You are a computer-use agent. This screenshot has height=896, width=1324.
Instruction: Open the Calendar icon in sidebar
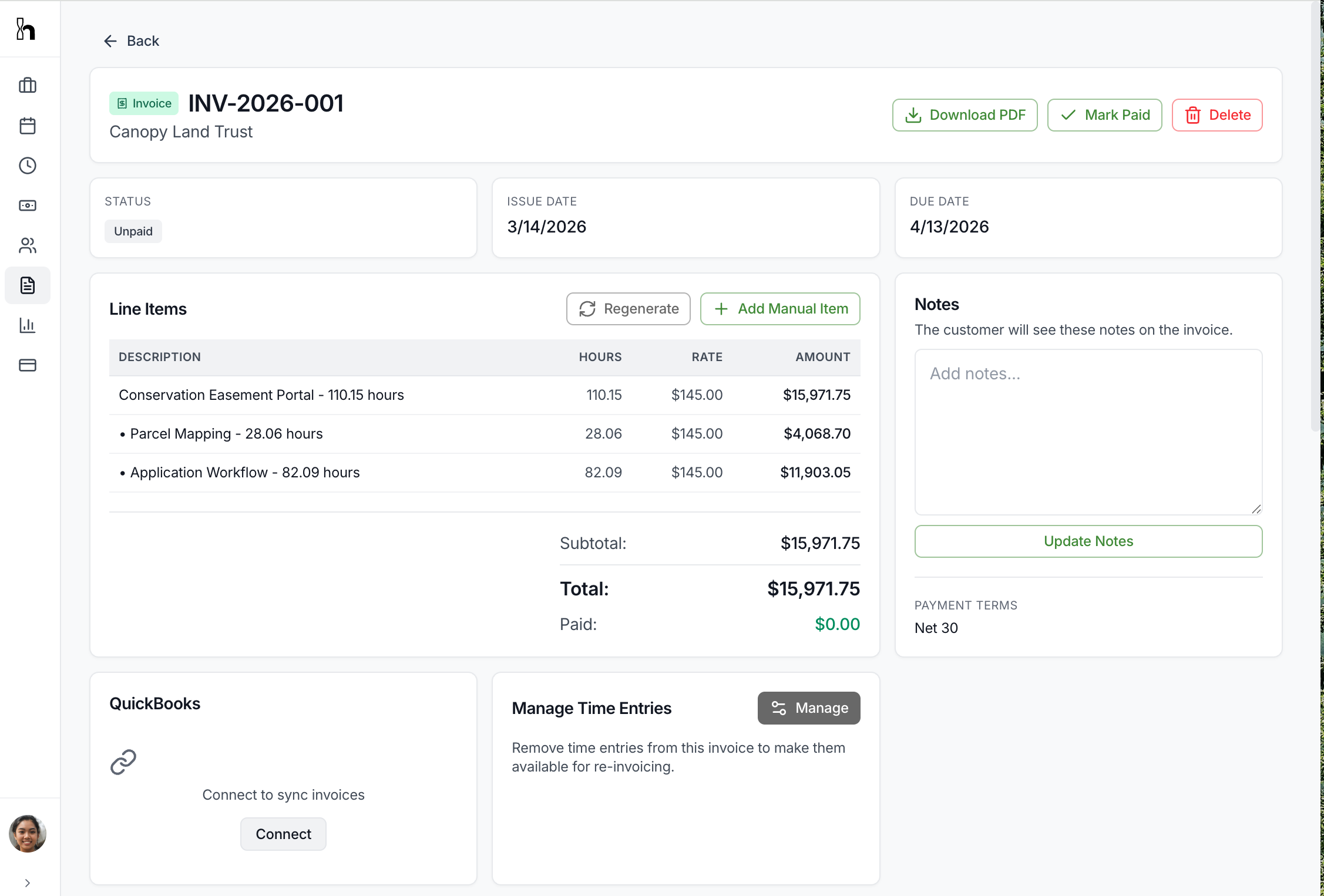coord(27,125)
